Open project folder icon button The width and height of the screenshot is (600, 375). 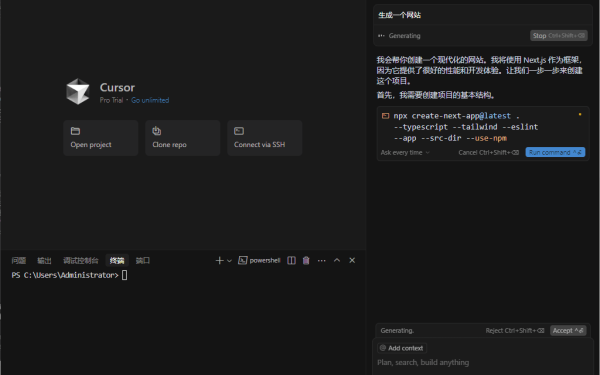(x=75, y=131)
